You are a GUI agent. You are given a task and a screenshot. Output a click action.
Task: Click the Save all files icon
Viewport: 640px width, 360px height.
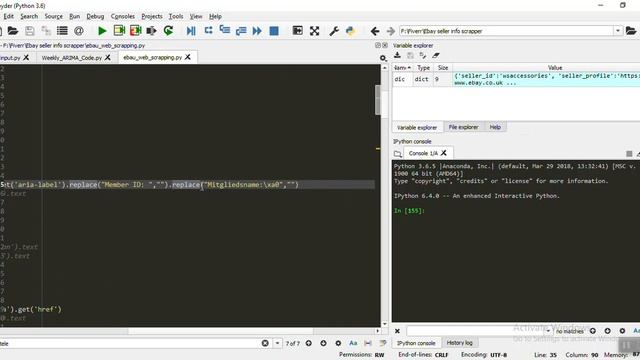[46, 31]
